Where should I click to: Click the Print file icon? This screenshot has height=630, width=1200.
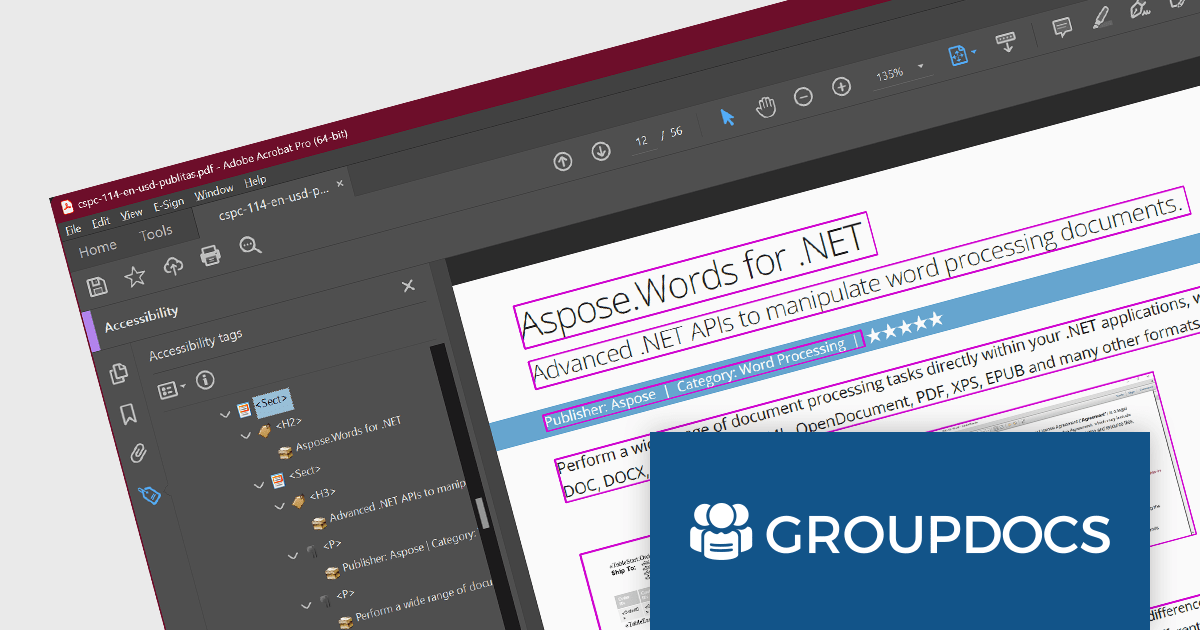point(210,256)
